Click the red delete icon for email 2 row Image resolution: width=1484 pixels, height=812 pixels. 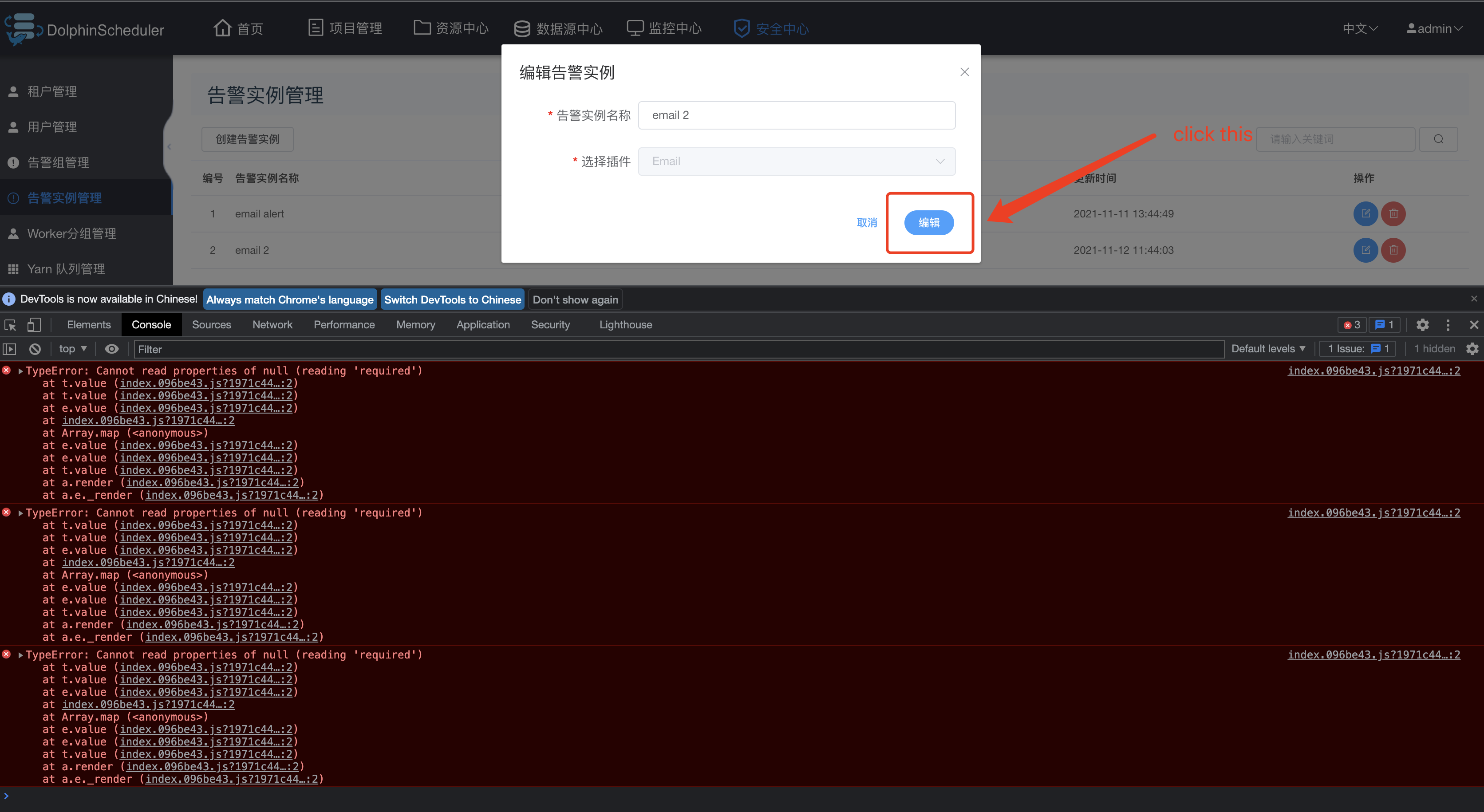tap(1393, 250)
